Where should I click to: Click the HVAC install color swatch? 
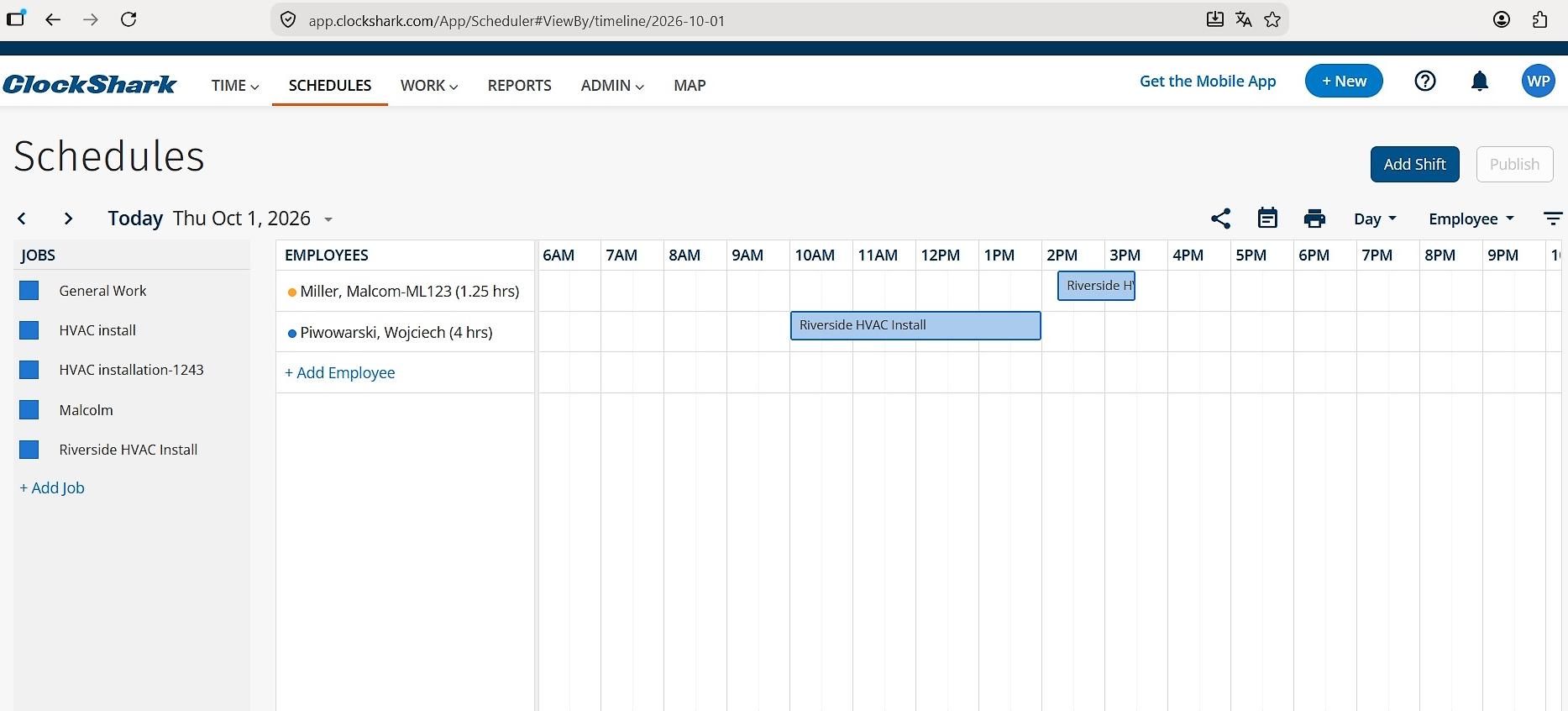point(29,330)
